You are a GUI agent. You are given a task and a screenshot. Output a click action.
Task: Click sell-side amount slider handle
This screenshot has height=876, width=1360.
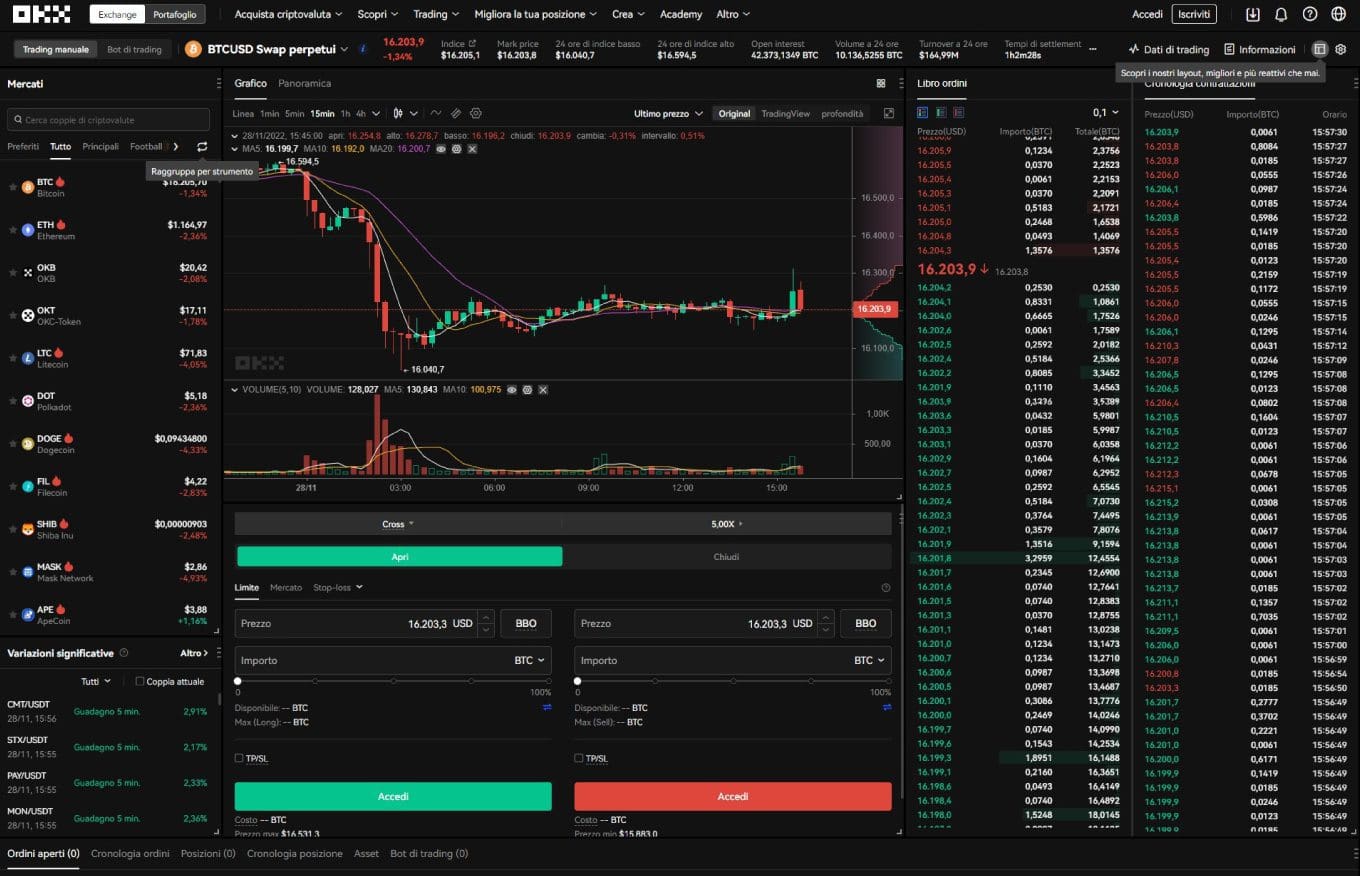click(577, 681)
